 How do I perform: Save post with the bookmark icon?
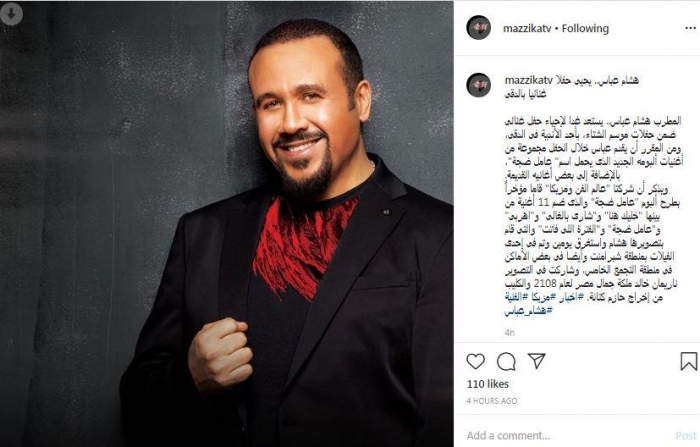tap(688, 361)
